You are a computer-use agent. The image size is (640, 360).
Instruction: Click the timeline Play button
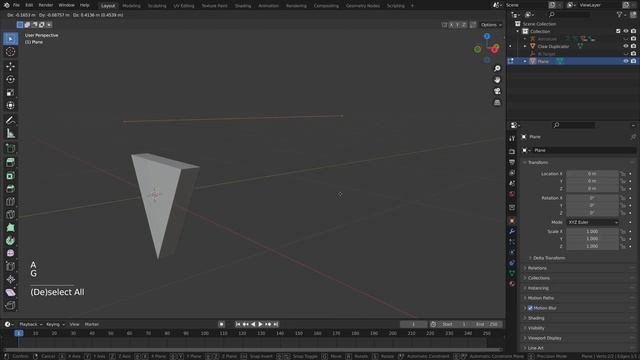click(x=260, y=324)
